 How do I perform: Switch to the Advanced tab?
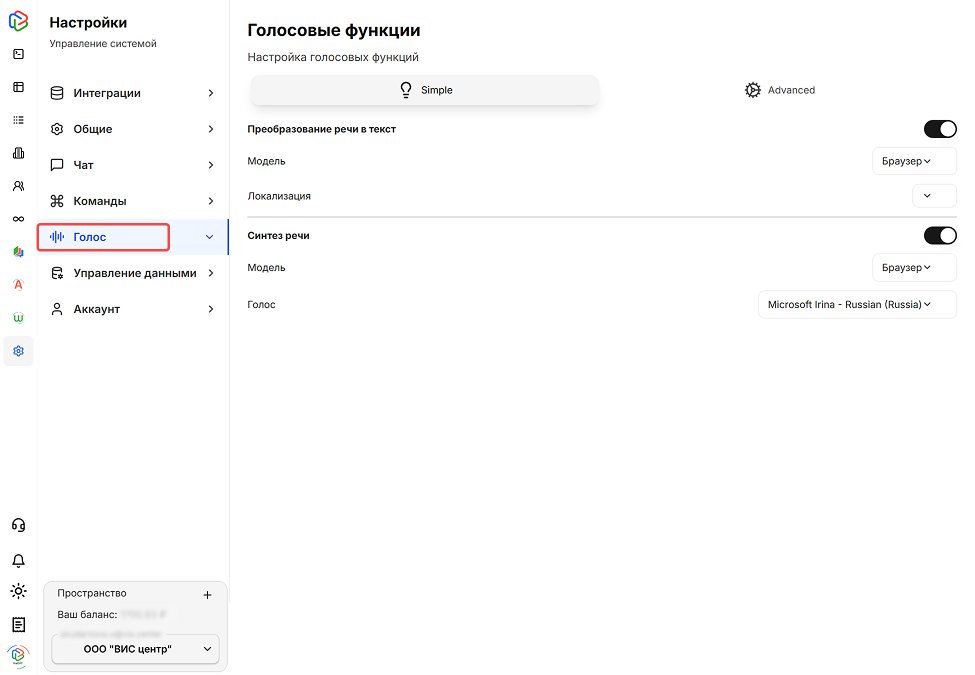780,90
